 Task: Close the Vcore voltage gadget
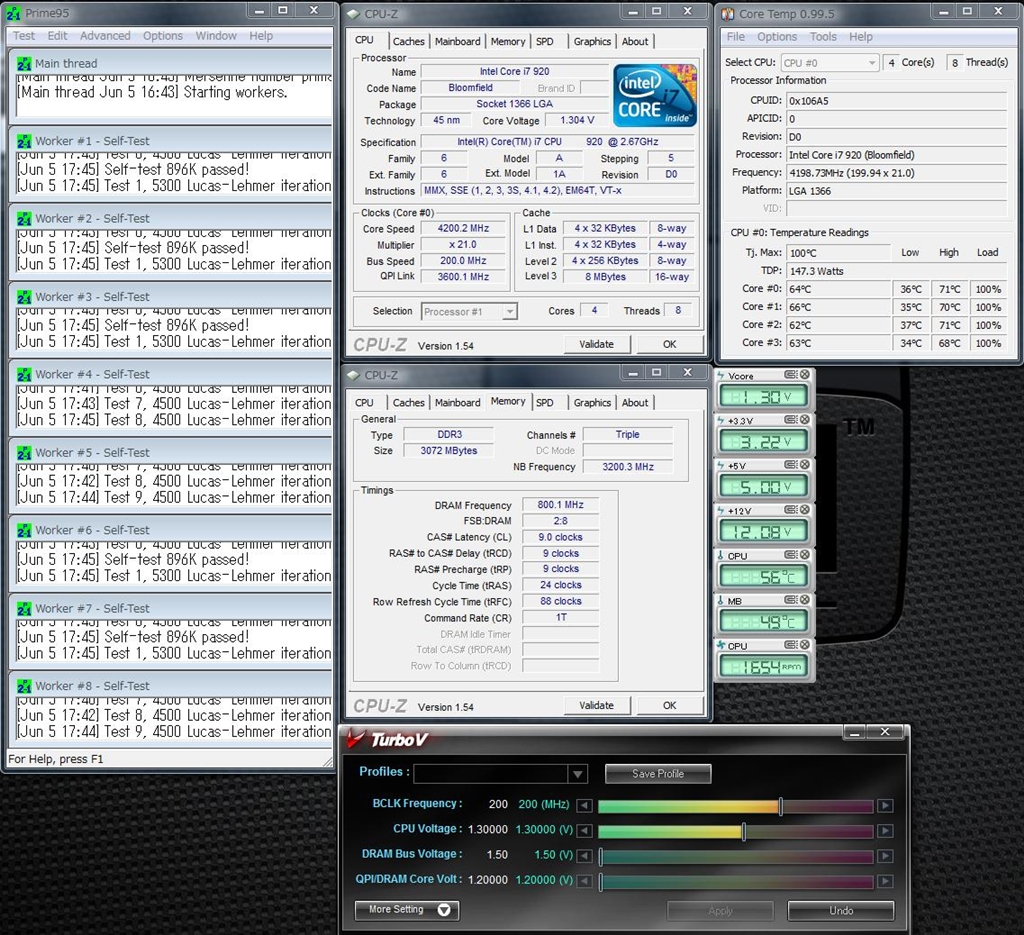click(x=805, y=375)
